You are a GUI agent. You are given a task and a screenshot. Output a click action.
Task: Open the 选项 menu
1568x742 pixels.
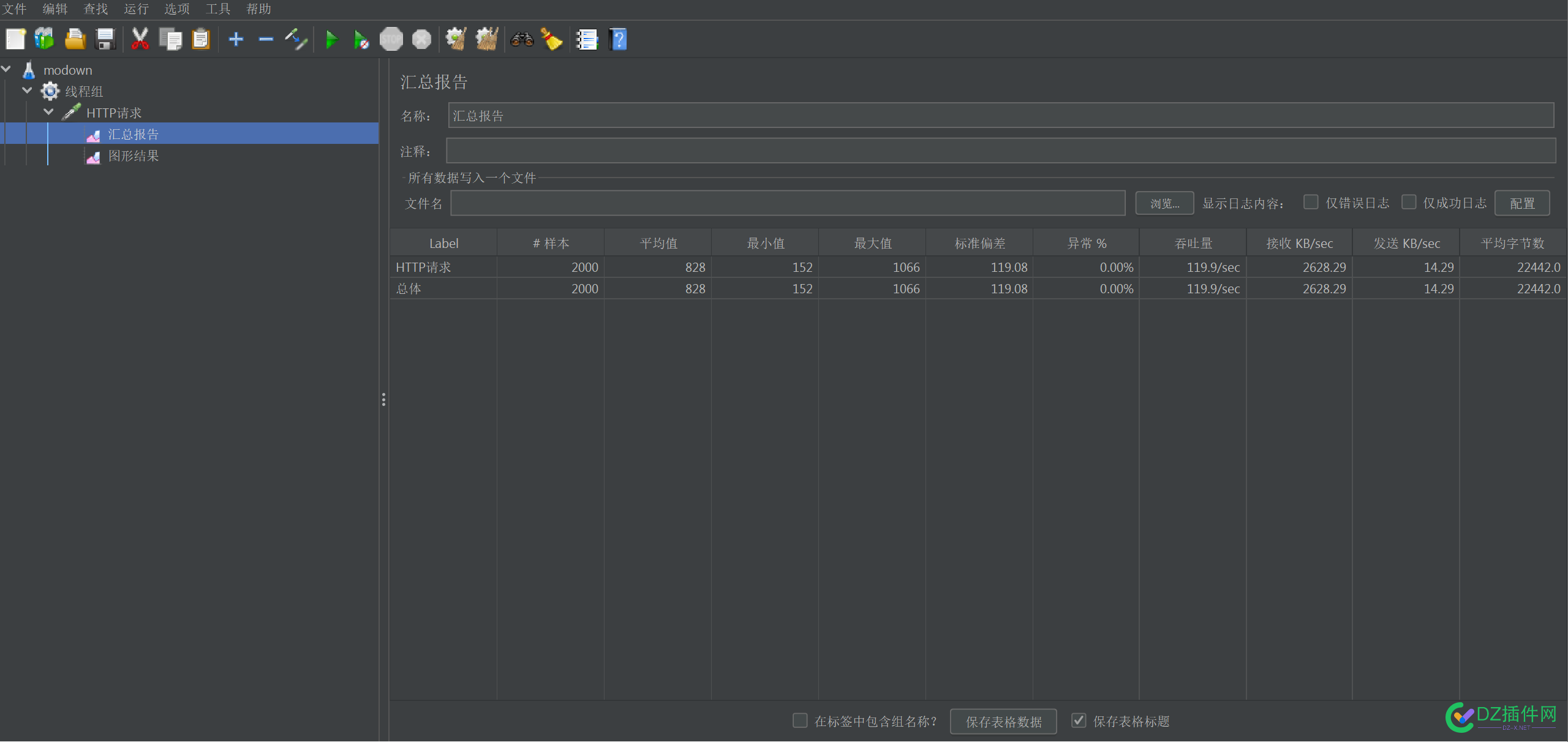pos(177,9)
